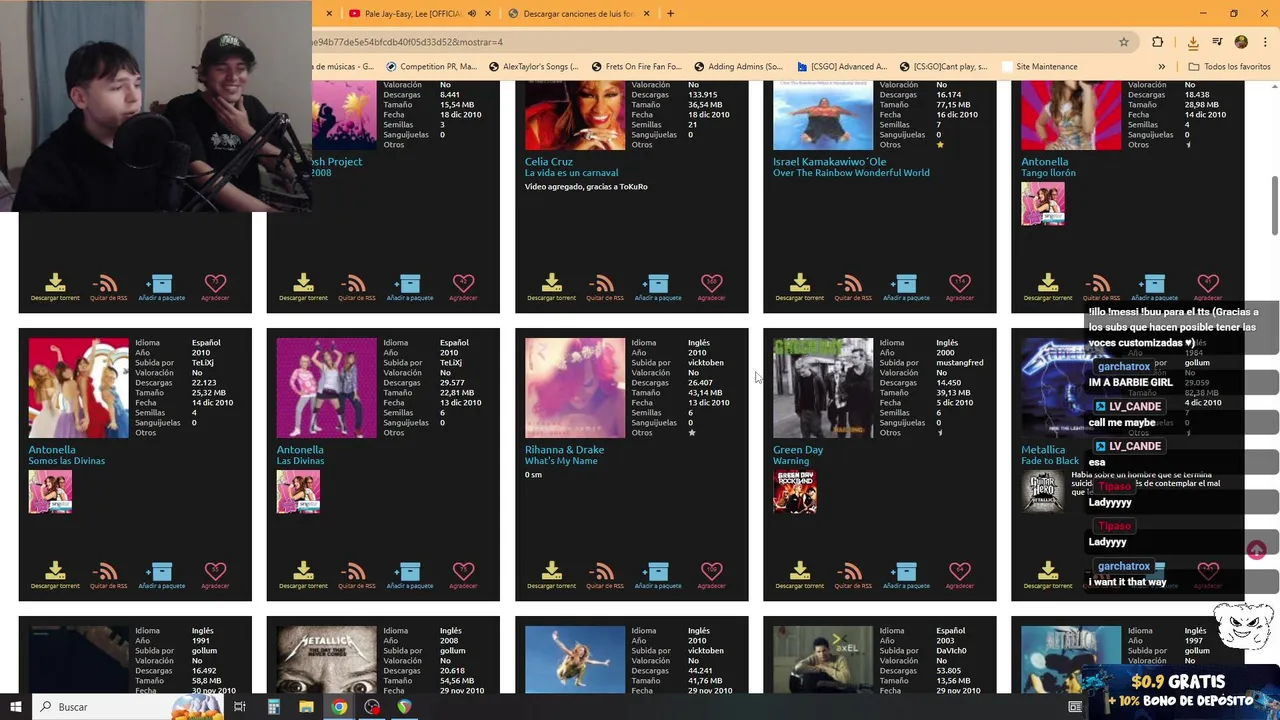1280x720 pixels.
Task: Add Green Day Warning to package
Action: [906, 575]
